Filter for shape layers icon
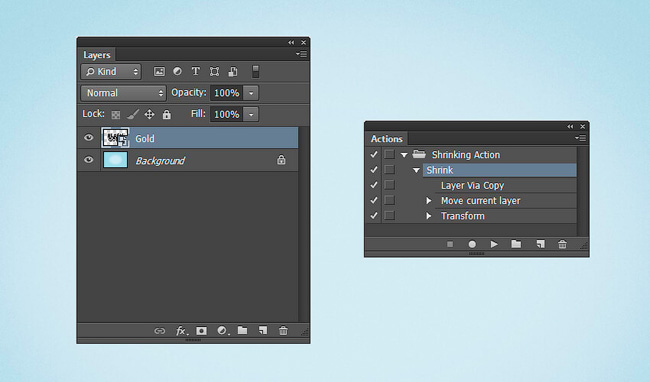Screen dimensions: 650x382 [x=214, y=72]
